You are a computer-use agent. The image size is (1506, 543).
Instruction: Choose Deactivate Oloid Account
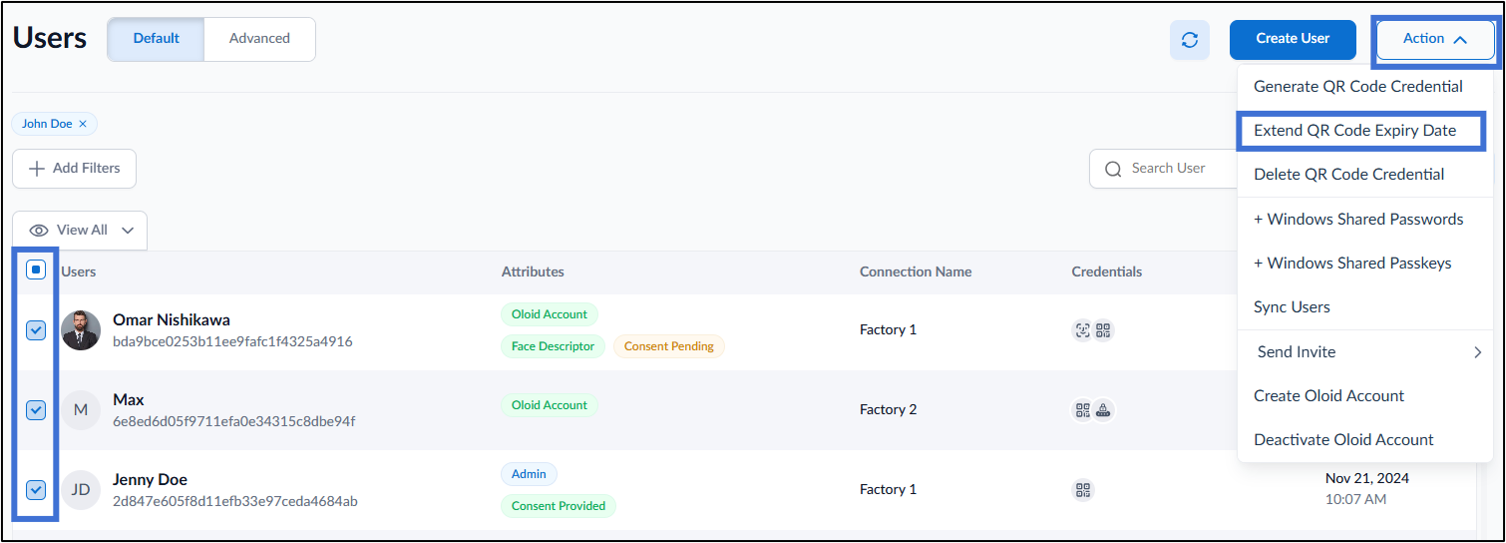coord(1344,440)
